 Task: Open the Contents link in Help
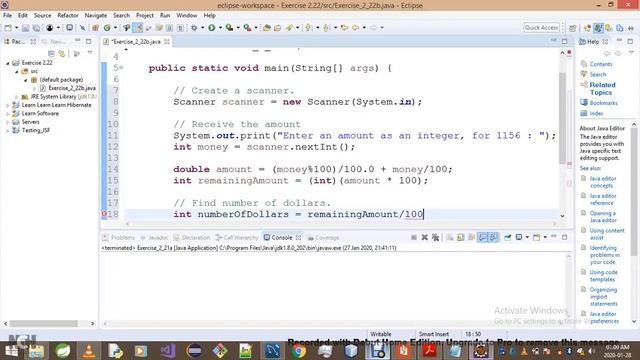(601, 64)
